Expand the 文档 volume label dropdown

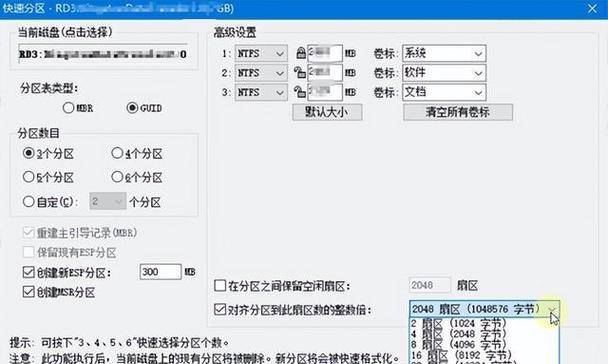pyautogui.click(x=478, y=93)
